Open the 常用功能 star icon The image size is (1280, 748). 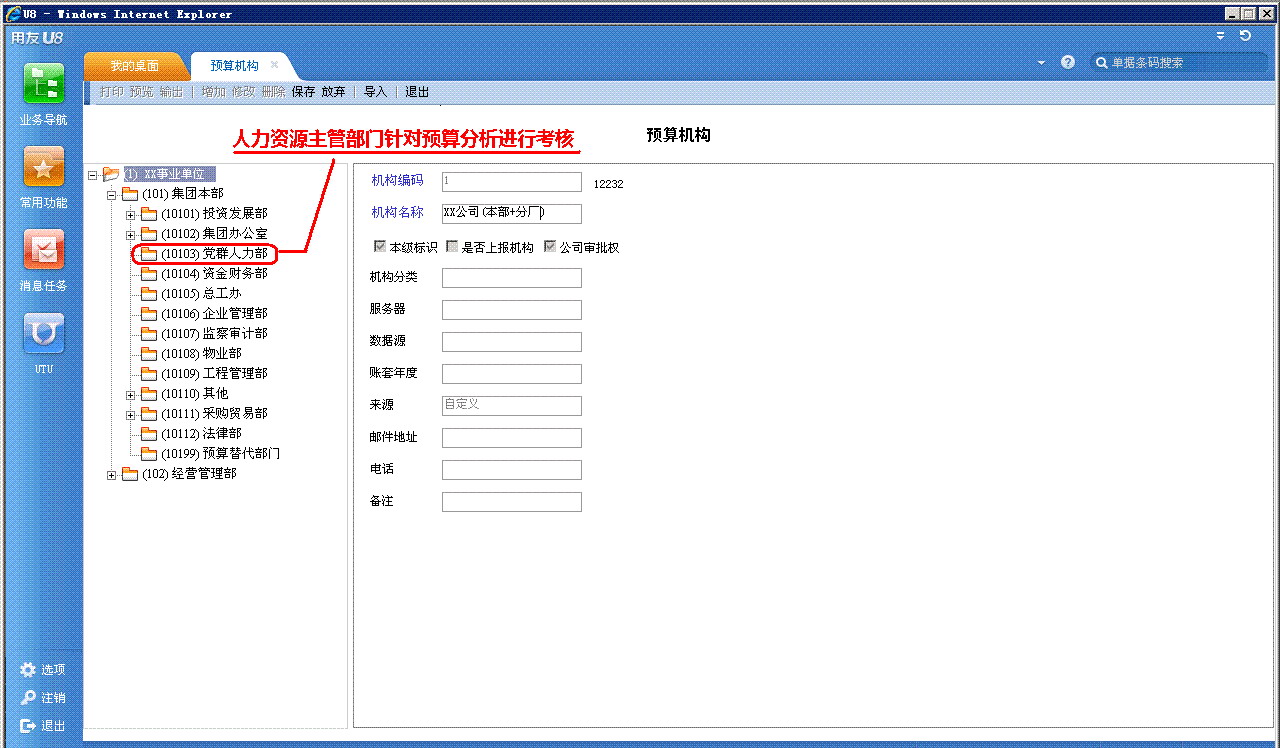44,167
